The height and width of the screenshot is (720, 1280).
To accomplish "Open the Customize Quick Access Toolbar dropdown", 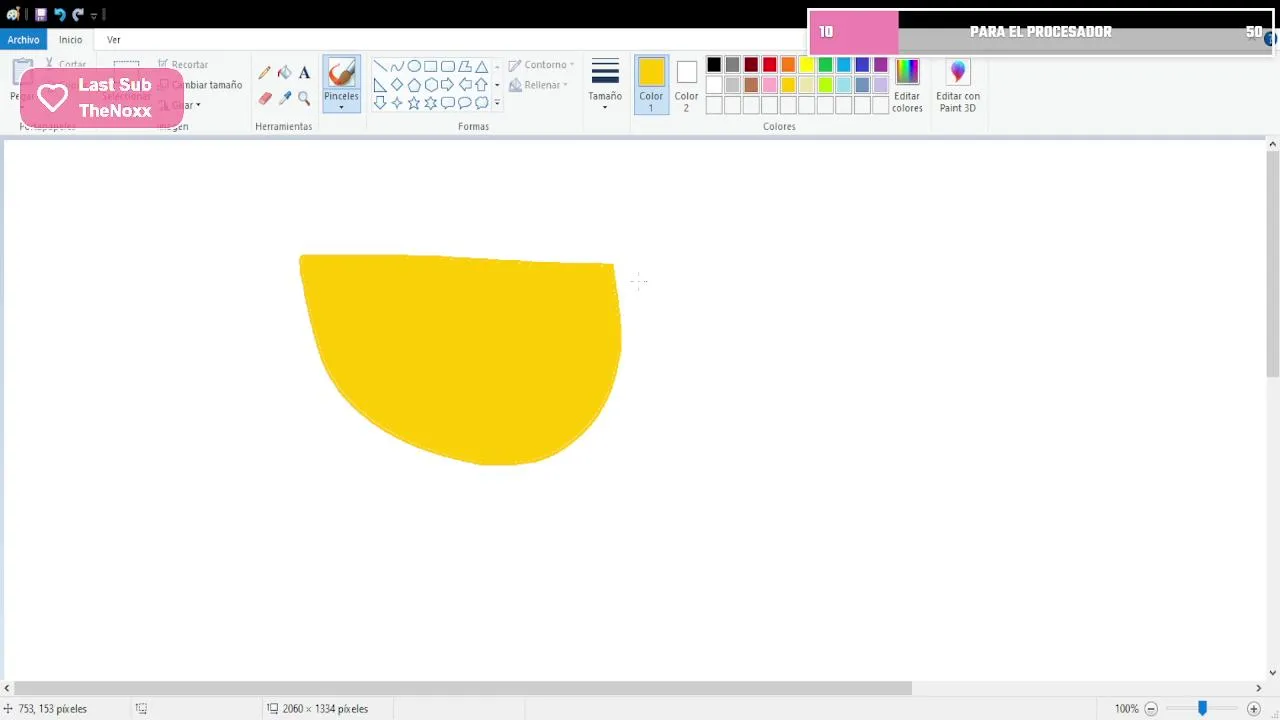I will point(93,15).
